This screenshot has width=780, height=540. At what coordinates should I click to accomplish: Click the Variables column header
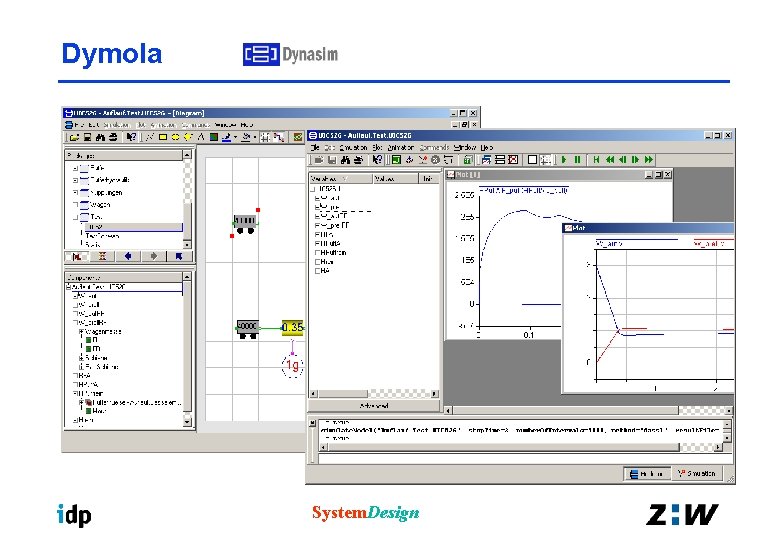[340, 179]
